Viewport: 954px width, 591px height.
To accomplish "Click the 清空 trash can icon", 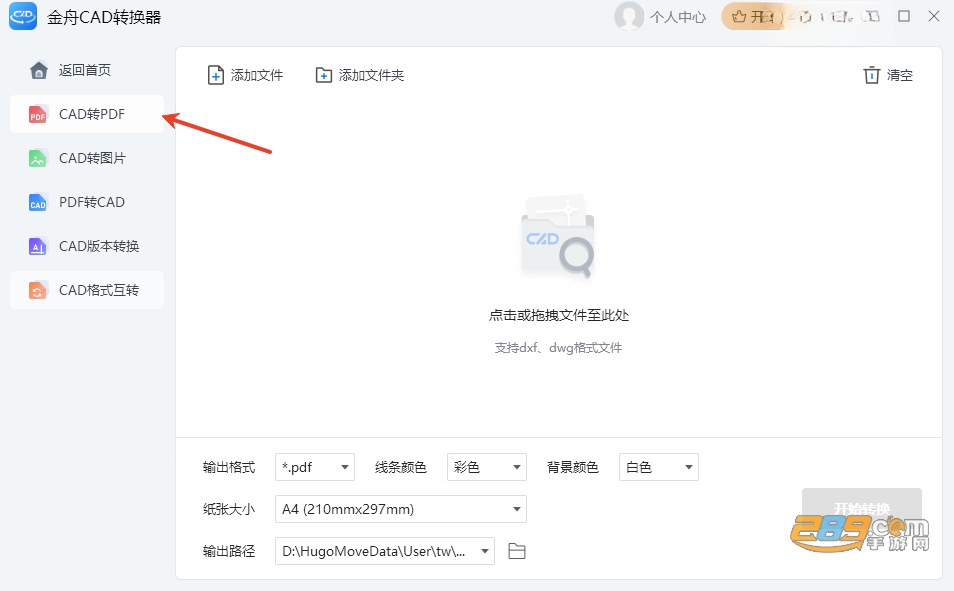I will click(x=871, y=75).
